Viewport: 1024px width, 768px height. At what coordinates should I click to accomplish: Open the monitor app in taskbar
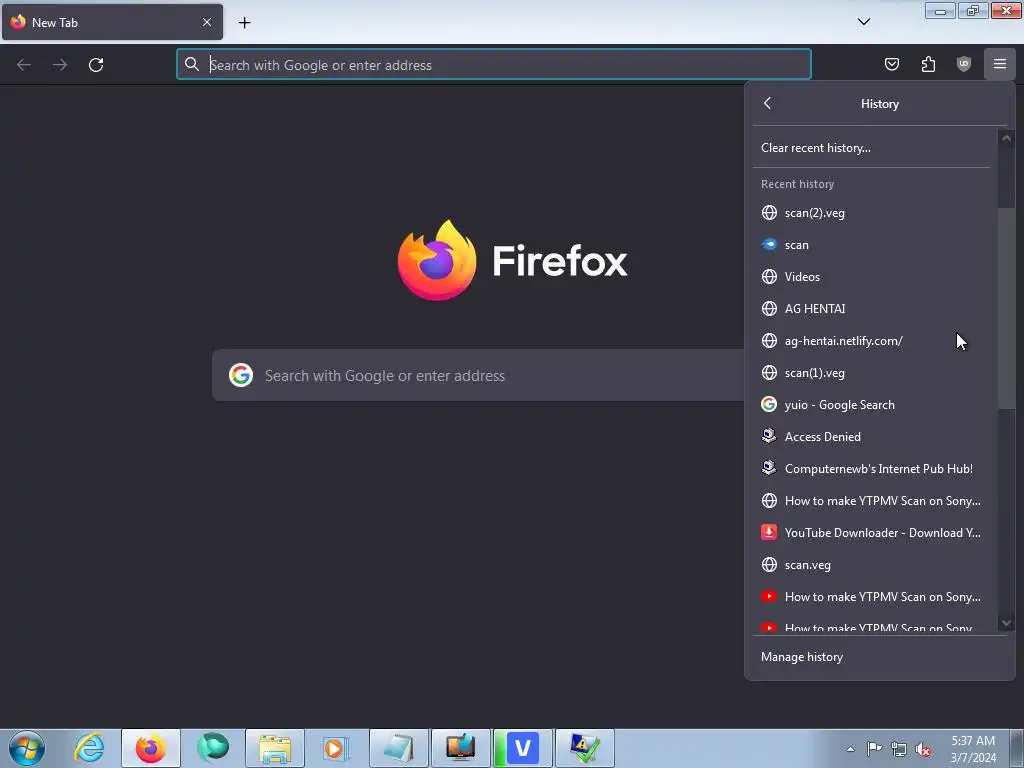point(460,748)
